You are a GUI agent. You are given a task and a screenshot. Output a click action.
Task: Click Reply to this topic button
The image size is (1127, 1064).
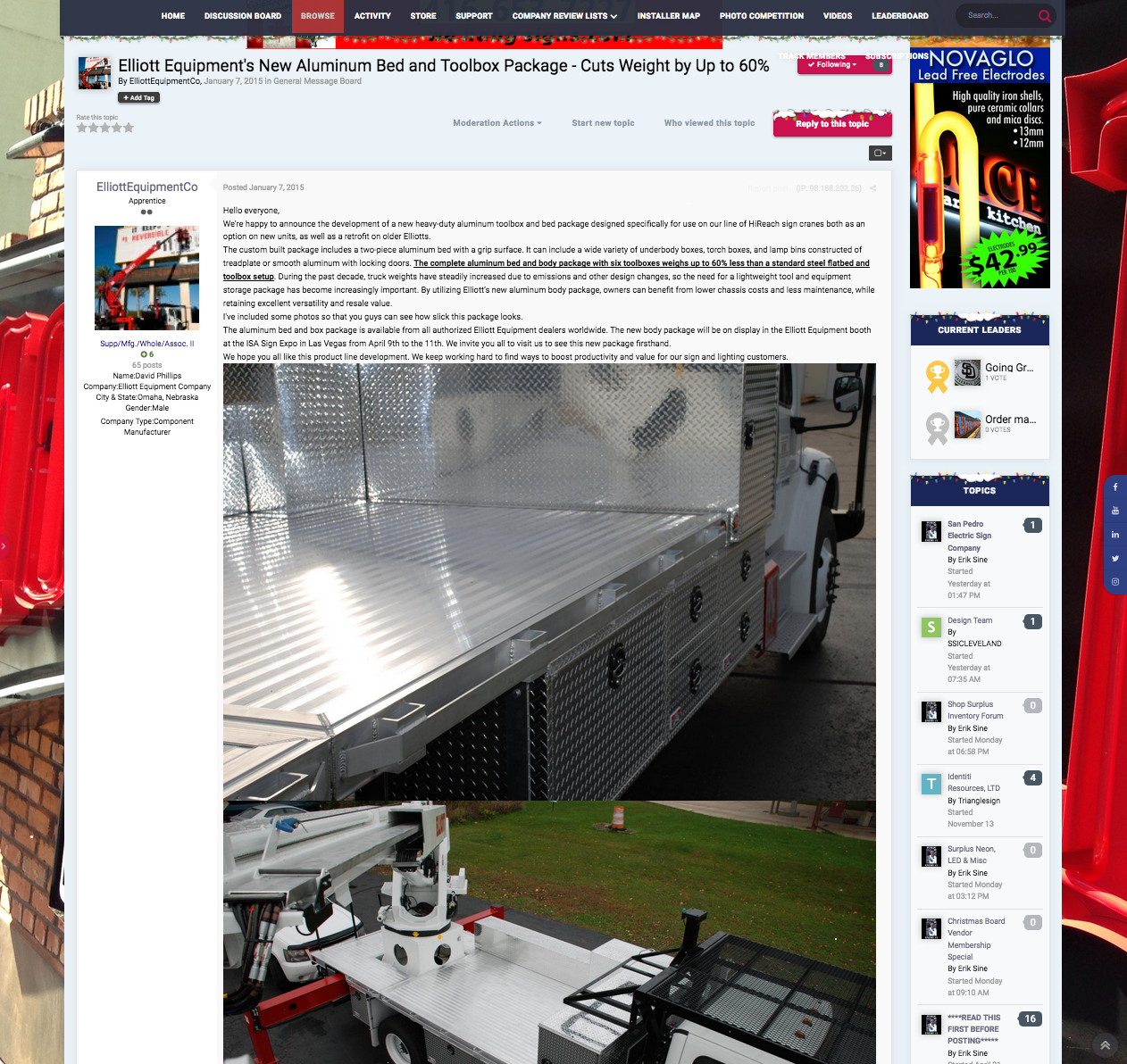pos(832,124)
